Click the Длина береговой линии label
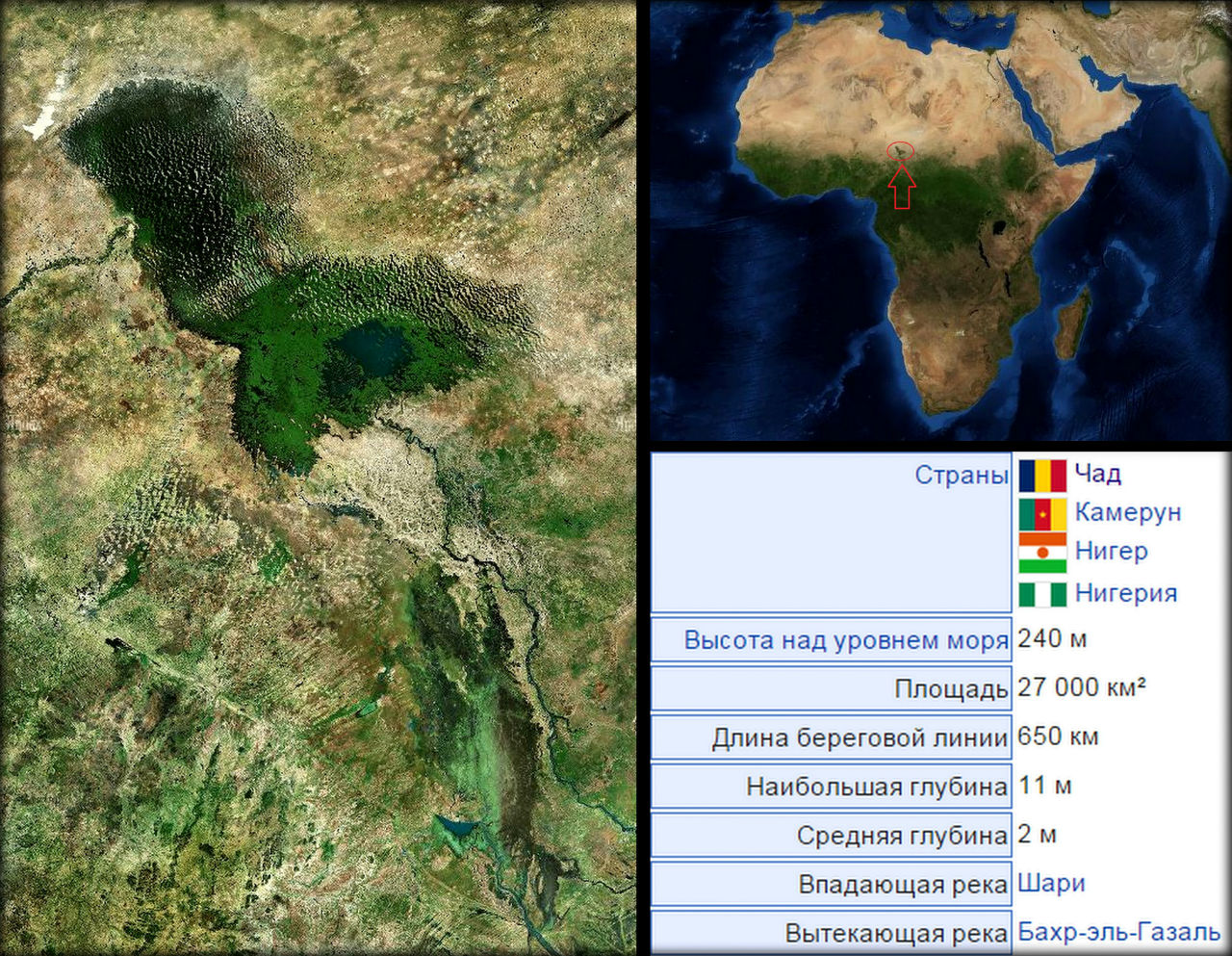1232x956 pixels. pyautogui.click(x=860, y=738)
